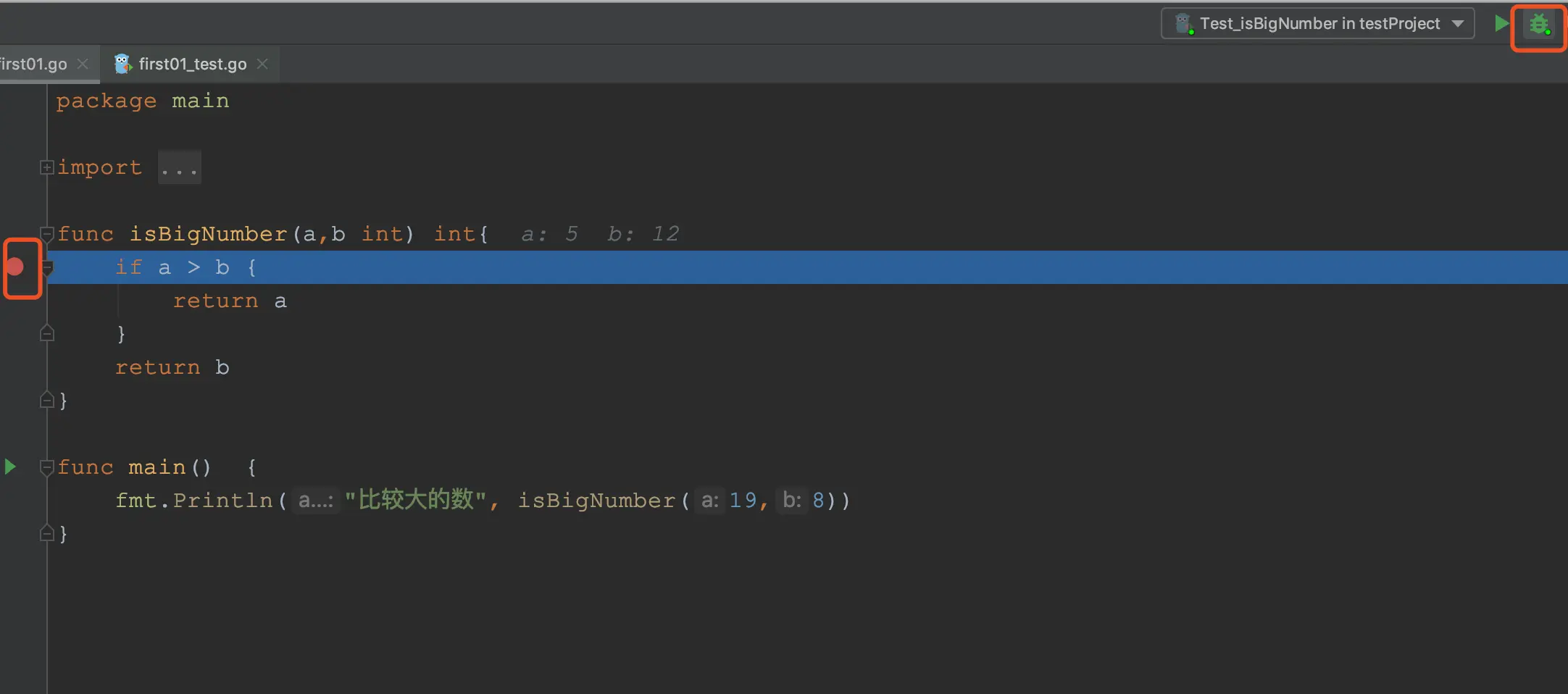Viewport: 1568px width, 694px height.
Task: Click the fold end marker closing isBigNumber
Action: (x=47, y=400)
